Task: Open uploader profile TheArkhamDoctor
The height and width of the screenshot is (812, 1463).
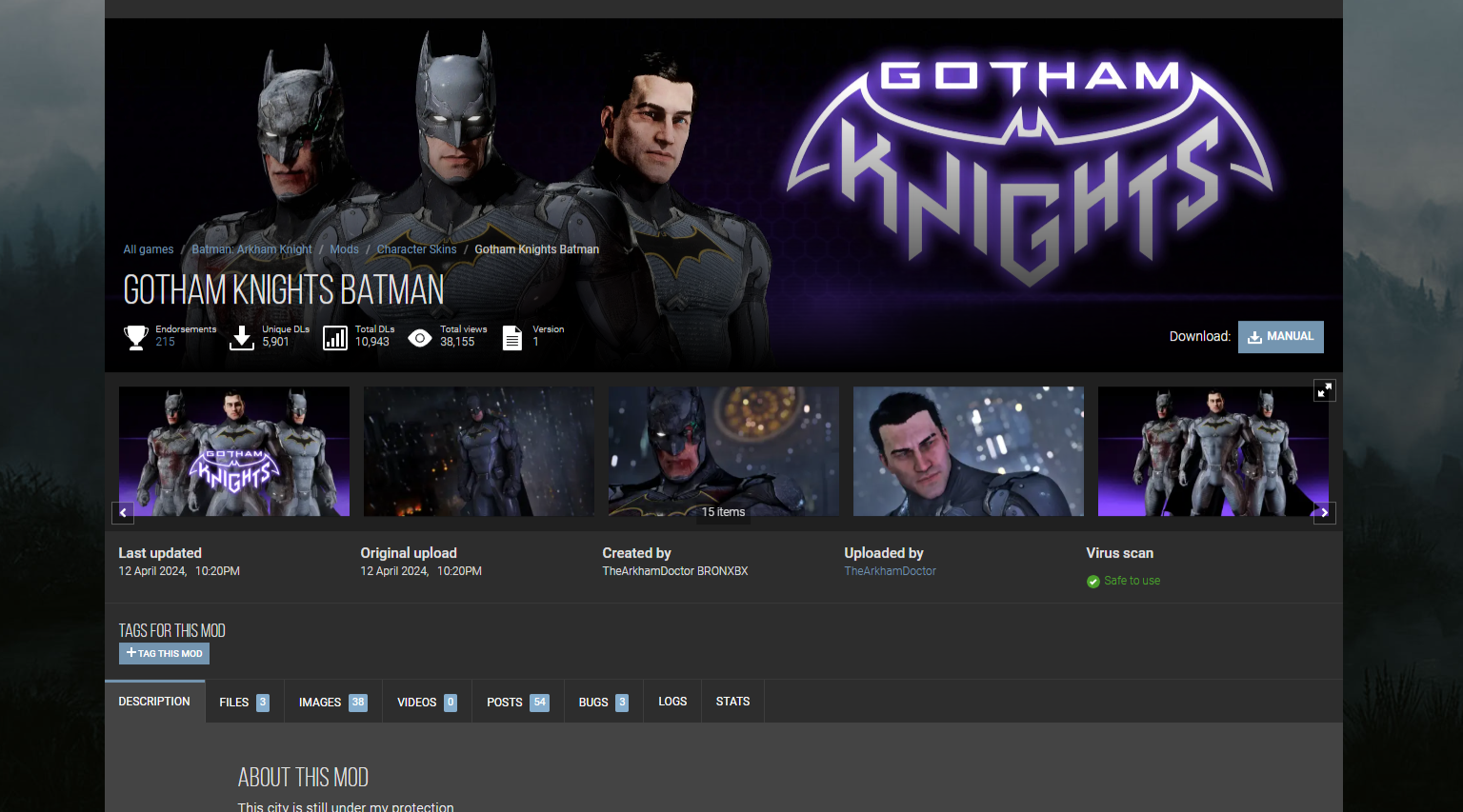Action: click(890, 570)
